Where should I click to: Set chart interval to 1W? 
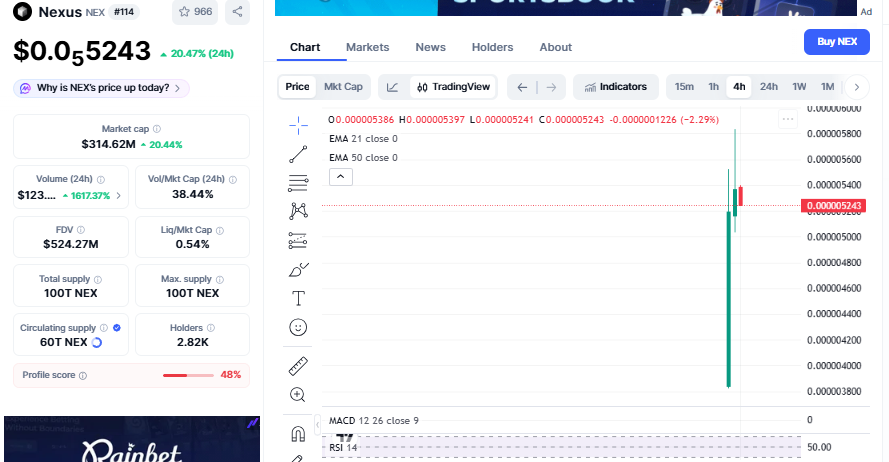pyautogui.click(x=799, y=87)
